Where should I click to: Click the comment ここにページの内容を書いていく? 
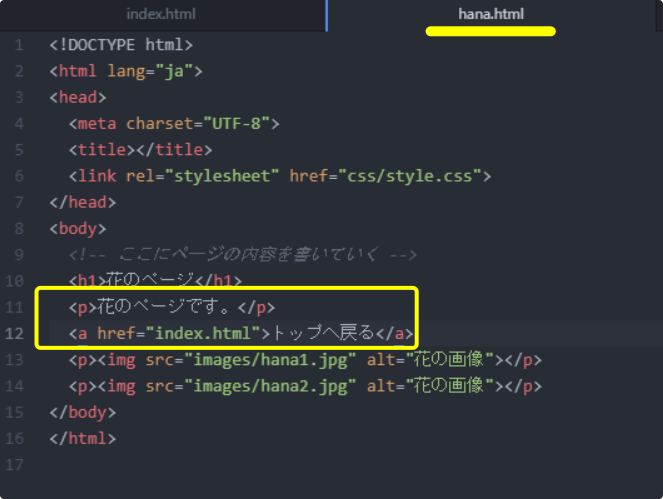tap(243, 255)
